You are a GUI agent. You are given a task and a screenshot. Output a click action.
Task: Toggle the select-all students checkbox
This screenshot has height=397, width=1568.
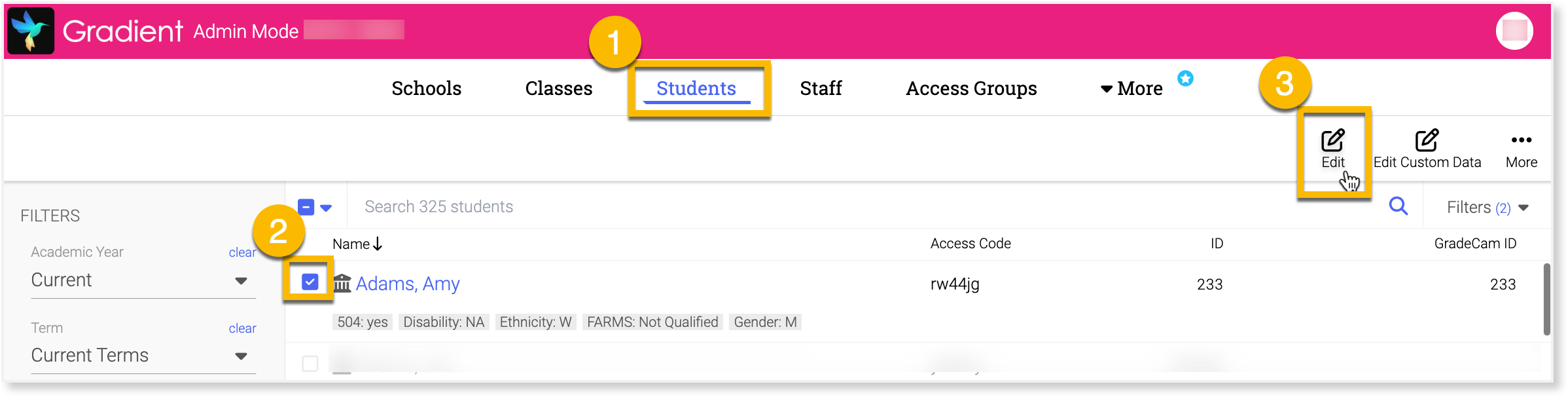click(306, 207)
